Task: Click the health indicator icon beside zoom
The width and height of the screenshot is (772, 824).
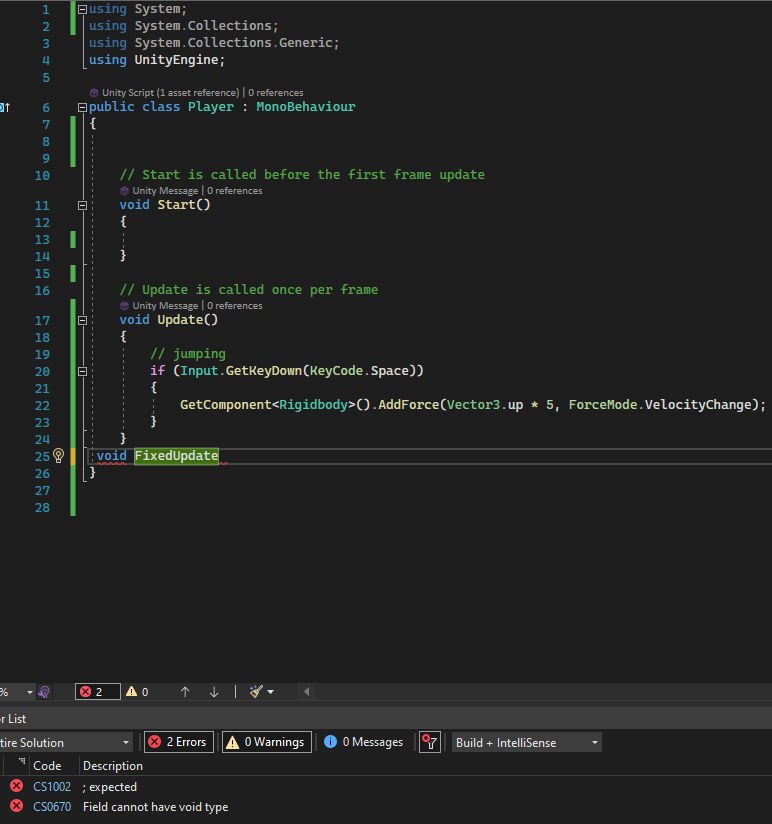Action: 44,691
